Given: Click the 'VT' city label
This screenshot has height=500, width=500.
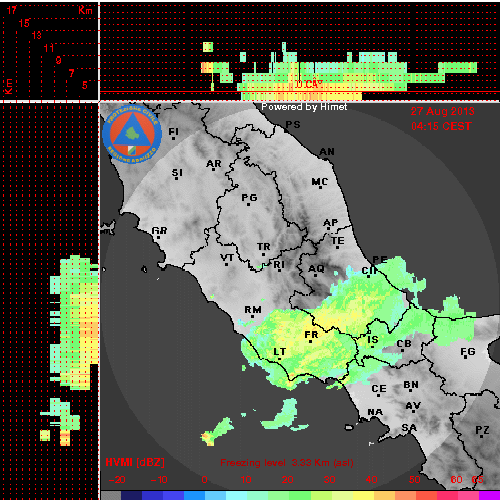Looking at the screenshot, I should [227, 258].
